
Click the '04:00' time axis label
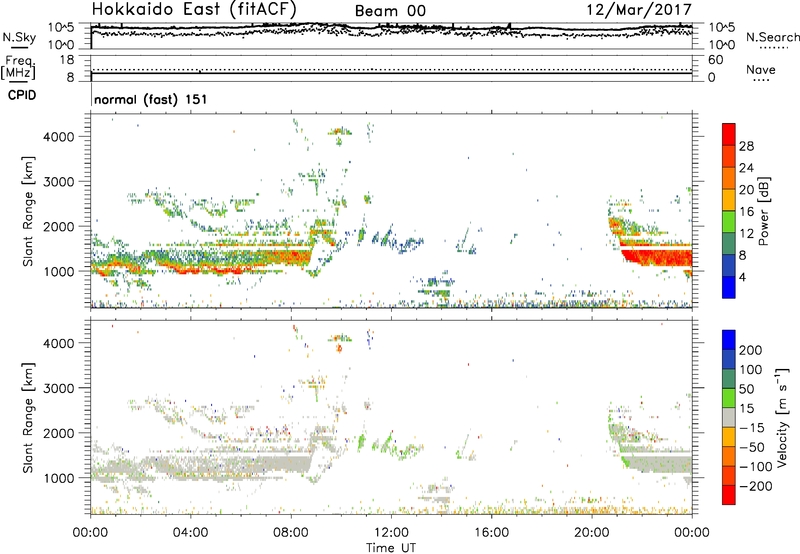[190, 533]
